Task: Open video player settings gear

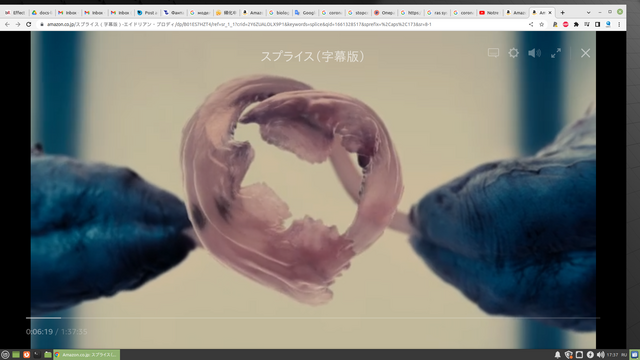Action: pyautogui.click(x=513, y=53)
